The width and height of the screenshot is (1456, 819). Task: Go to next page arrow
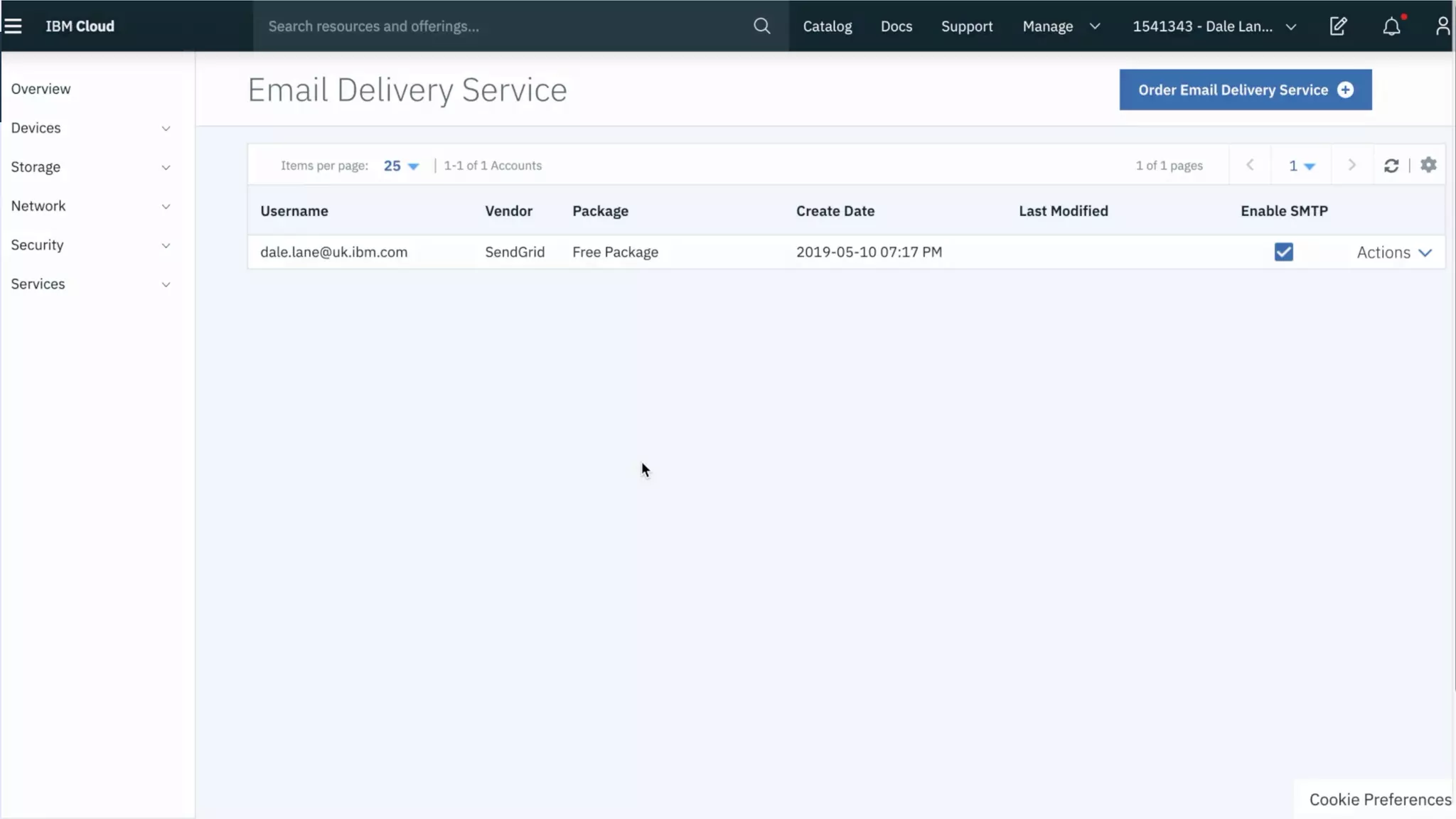click(x=1351, y=165)
